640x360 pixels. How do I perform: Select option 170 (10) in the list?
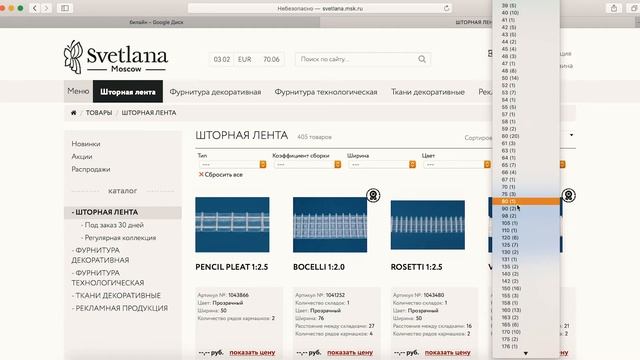(x=527, y=332)
